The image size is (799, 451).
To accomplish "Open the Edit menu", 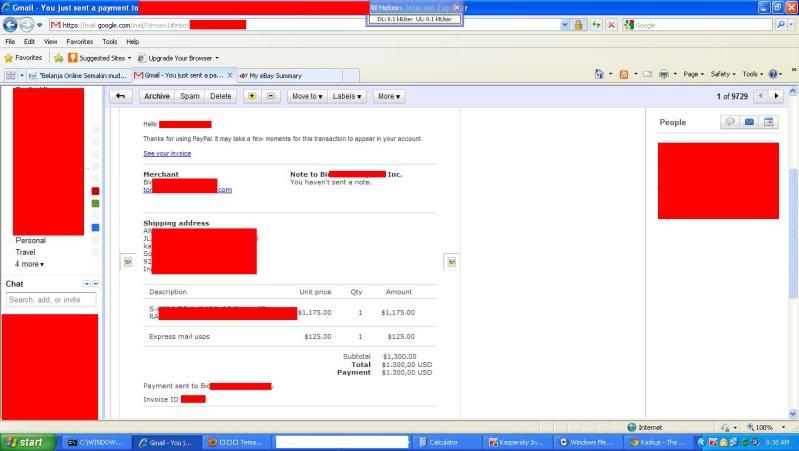I will [x=30, y=41].
